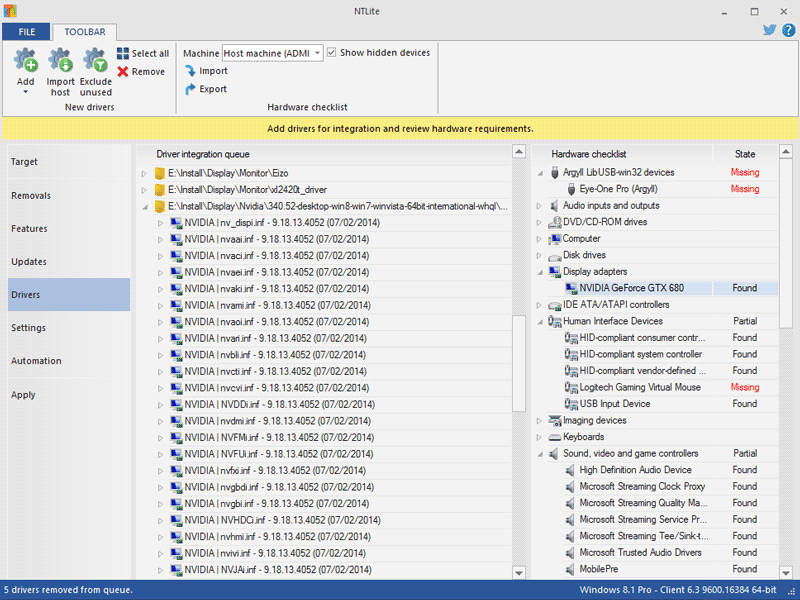
Task: Click the Imaging devices category icon
Action: [555, 420]
